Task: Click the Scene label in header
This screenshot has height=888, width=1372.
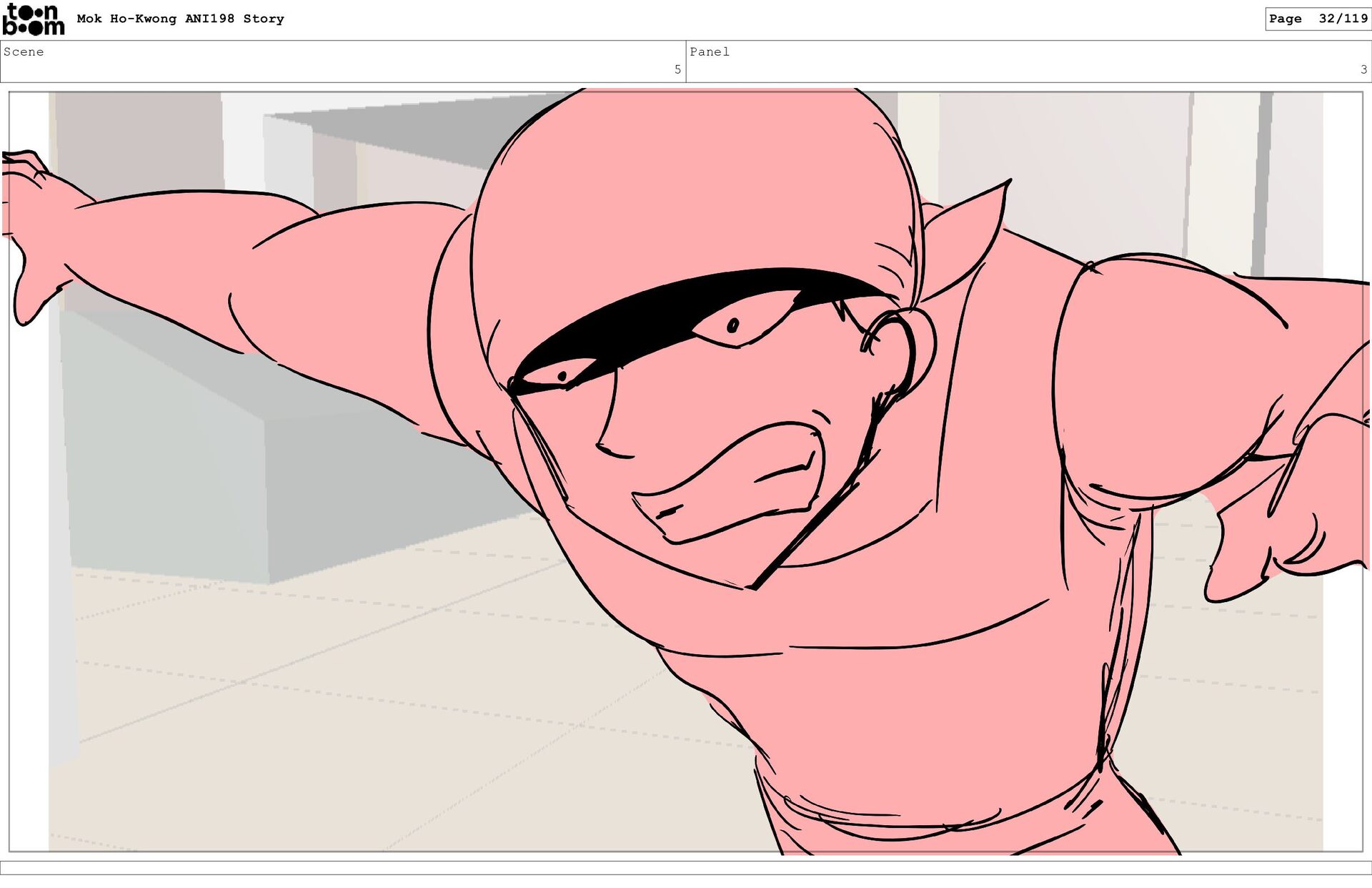Action: click(x=24, y=51)
